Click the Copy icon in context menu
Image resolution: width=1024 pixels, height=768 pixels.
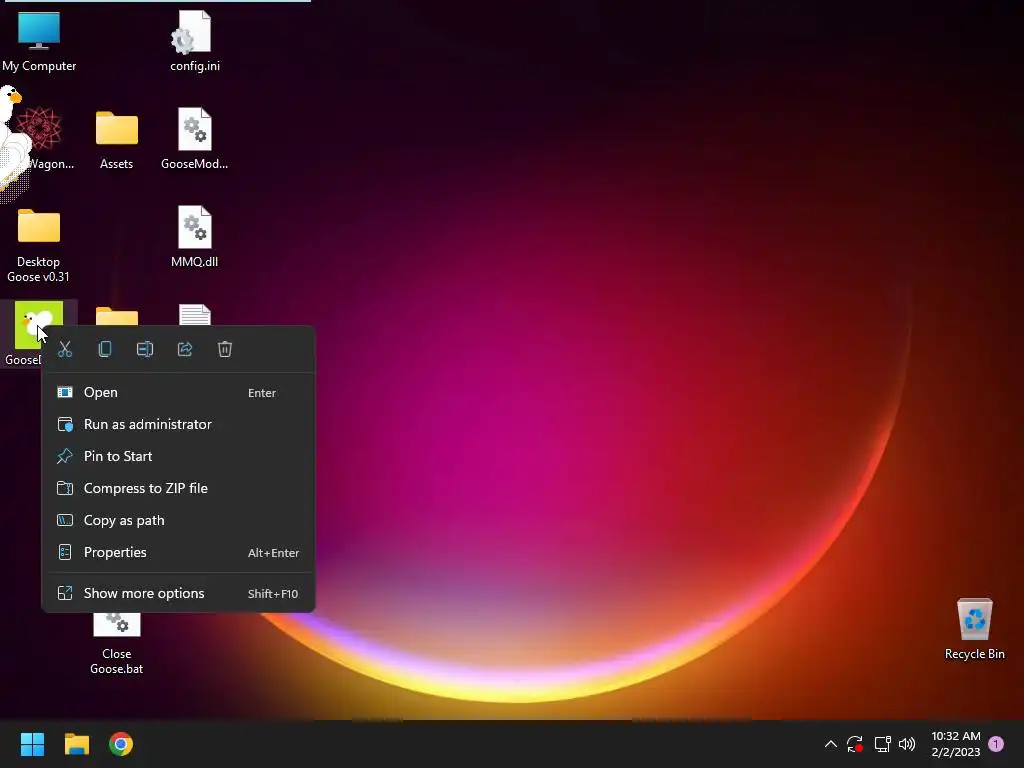tap(104, 349)
